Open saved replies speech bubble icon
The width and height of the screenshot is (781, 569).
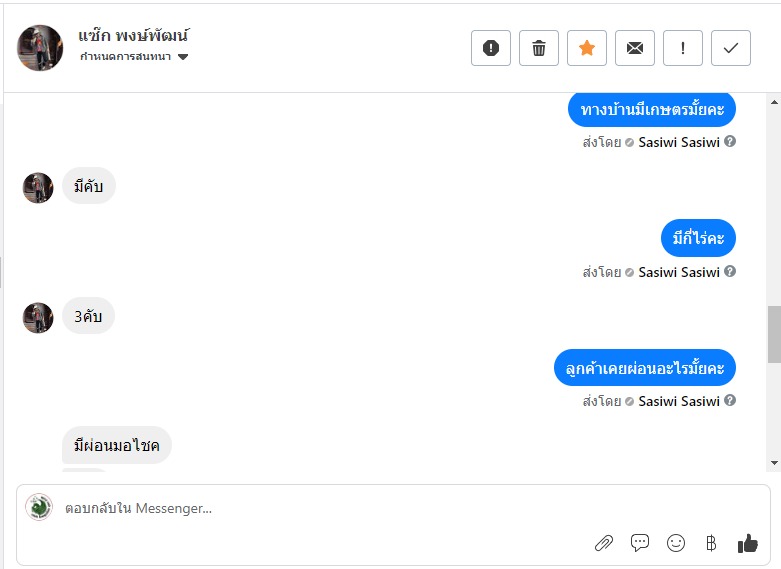tap(640, 543)
